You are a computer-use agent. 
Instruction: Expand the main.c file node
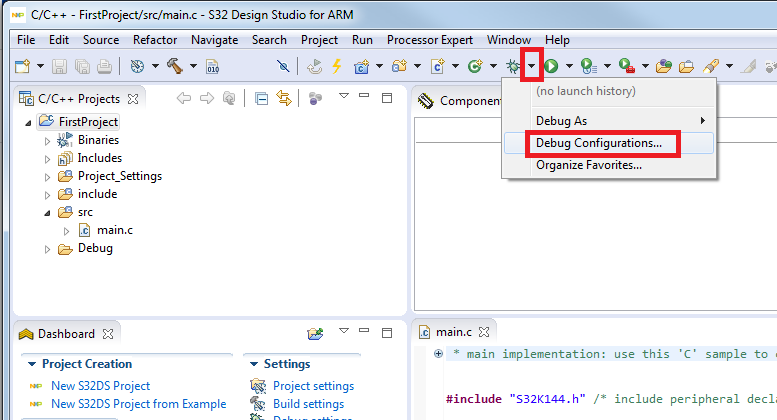tap(66, 231)
